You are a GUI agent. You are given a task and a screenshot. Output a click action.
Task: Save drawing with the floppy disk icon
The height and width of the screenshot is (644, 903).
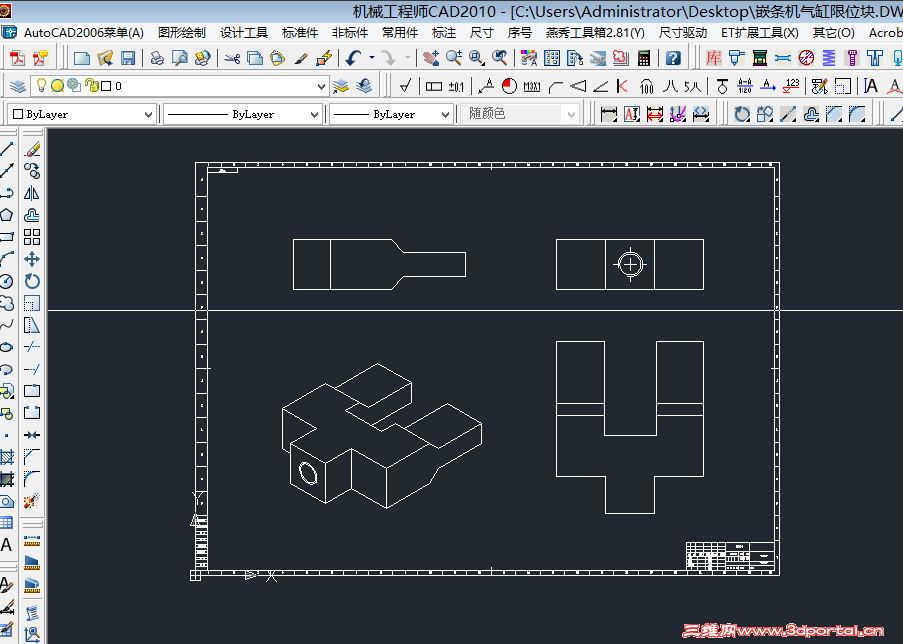coord(127,58)
